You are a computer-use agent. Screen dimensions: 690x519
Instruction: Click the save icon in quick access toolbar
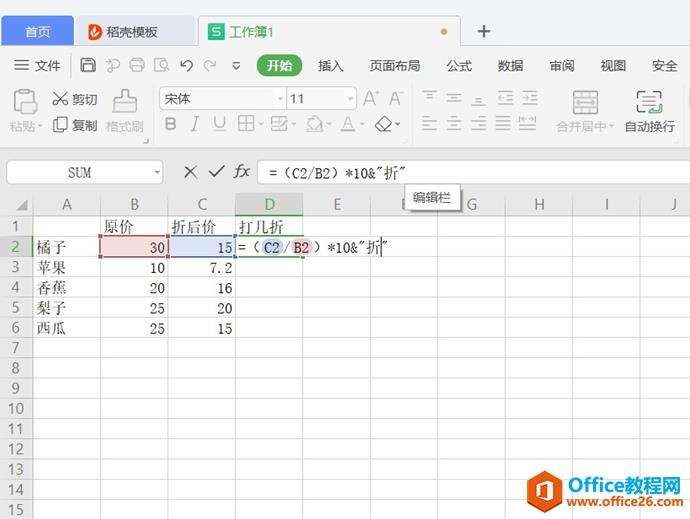pyautogui.click(x=88, y=66)
